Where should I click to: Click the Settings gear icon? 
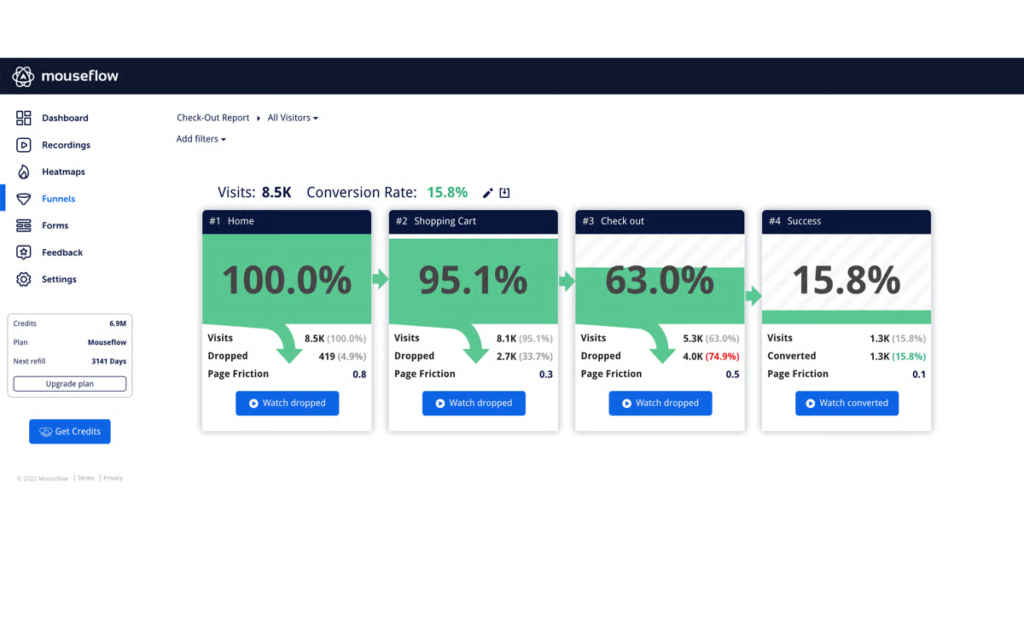pyautogui.click(x=24, y=279)
